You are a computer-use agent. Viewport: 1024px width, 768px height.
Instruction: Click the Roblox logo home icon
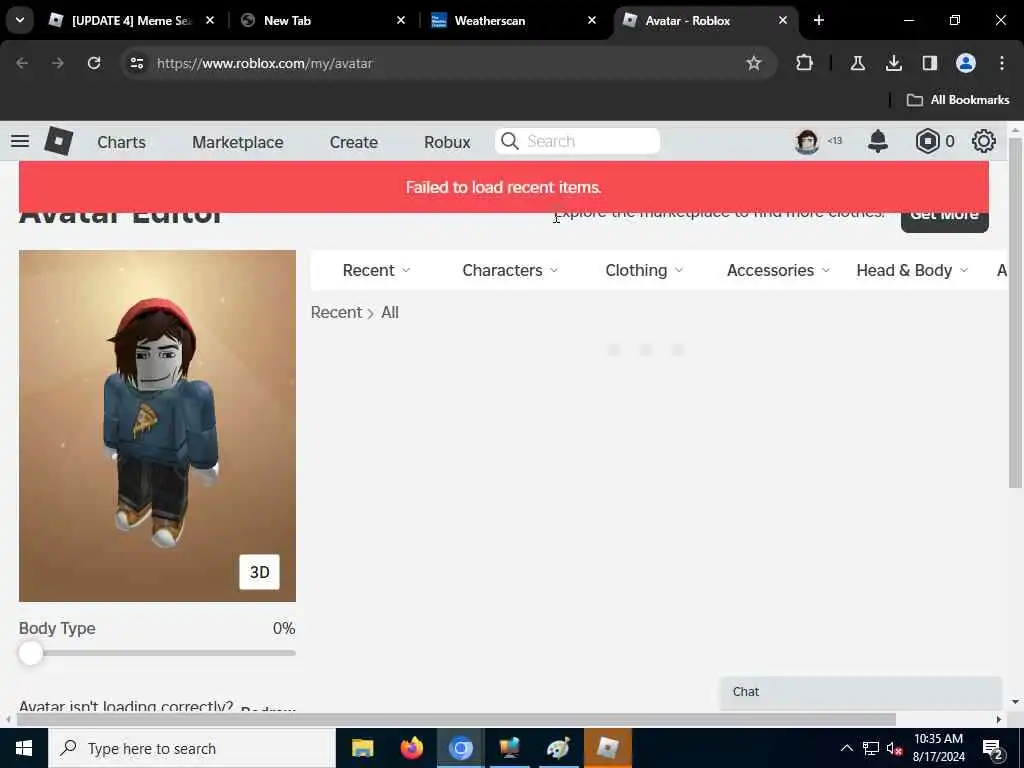pyautogui.click(x=59, y=141)
